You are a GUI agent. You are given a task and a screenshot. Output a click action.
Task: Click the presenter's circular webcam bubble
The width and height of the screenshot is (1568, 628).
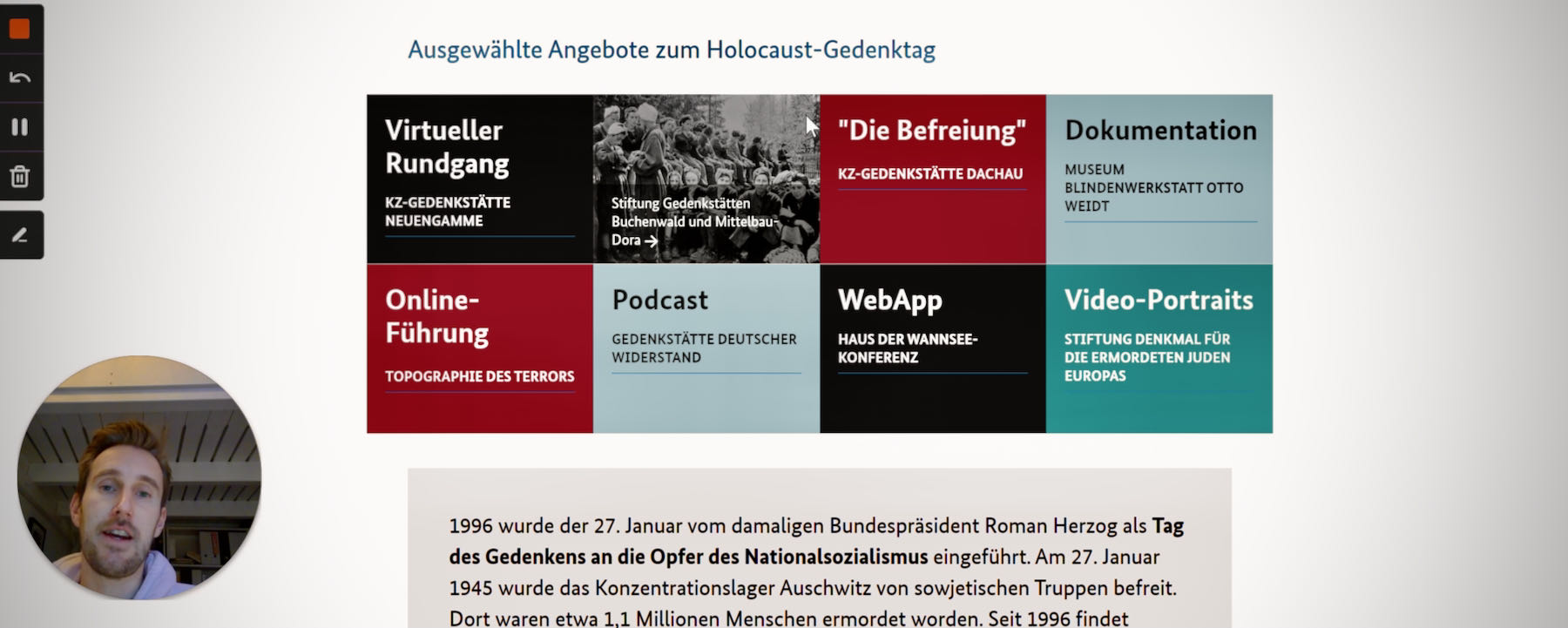[x=139, y=477]
